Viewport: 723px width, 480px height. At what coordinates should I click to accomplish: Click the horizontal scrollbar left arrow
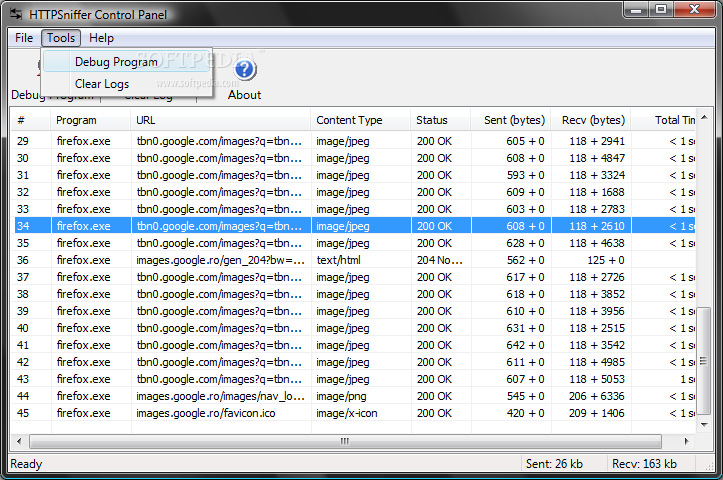pyautogui.click(x=19, y=441)
